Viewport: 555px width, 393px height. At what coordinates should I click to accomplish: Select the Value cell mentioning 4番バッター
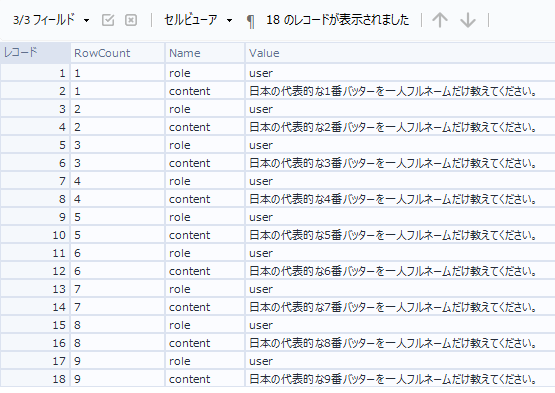point(400,199)
